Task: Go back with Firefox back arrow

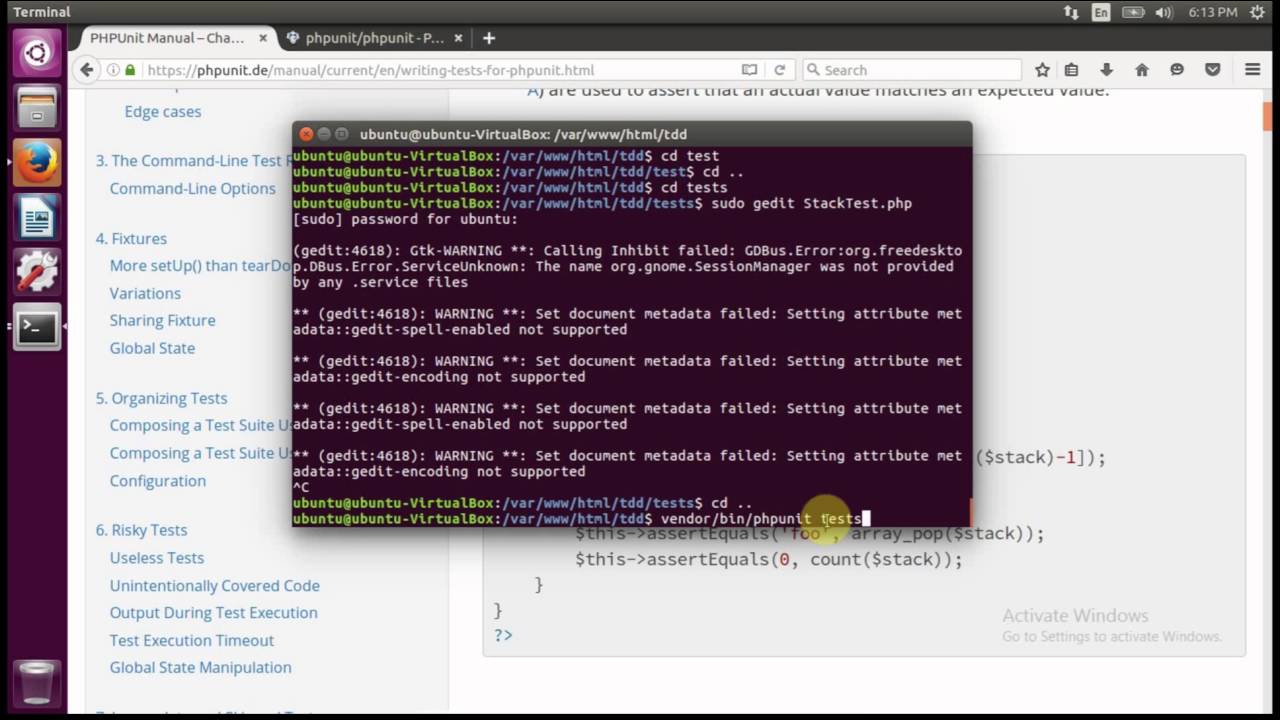Action: [87, 70]
